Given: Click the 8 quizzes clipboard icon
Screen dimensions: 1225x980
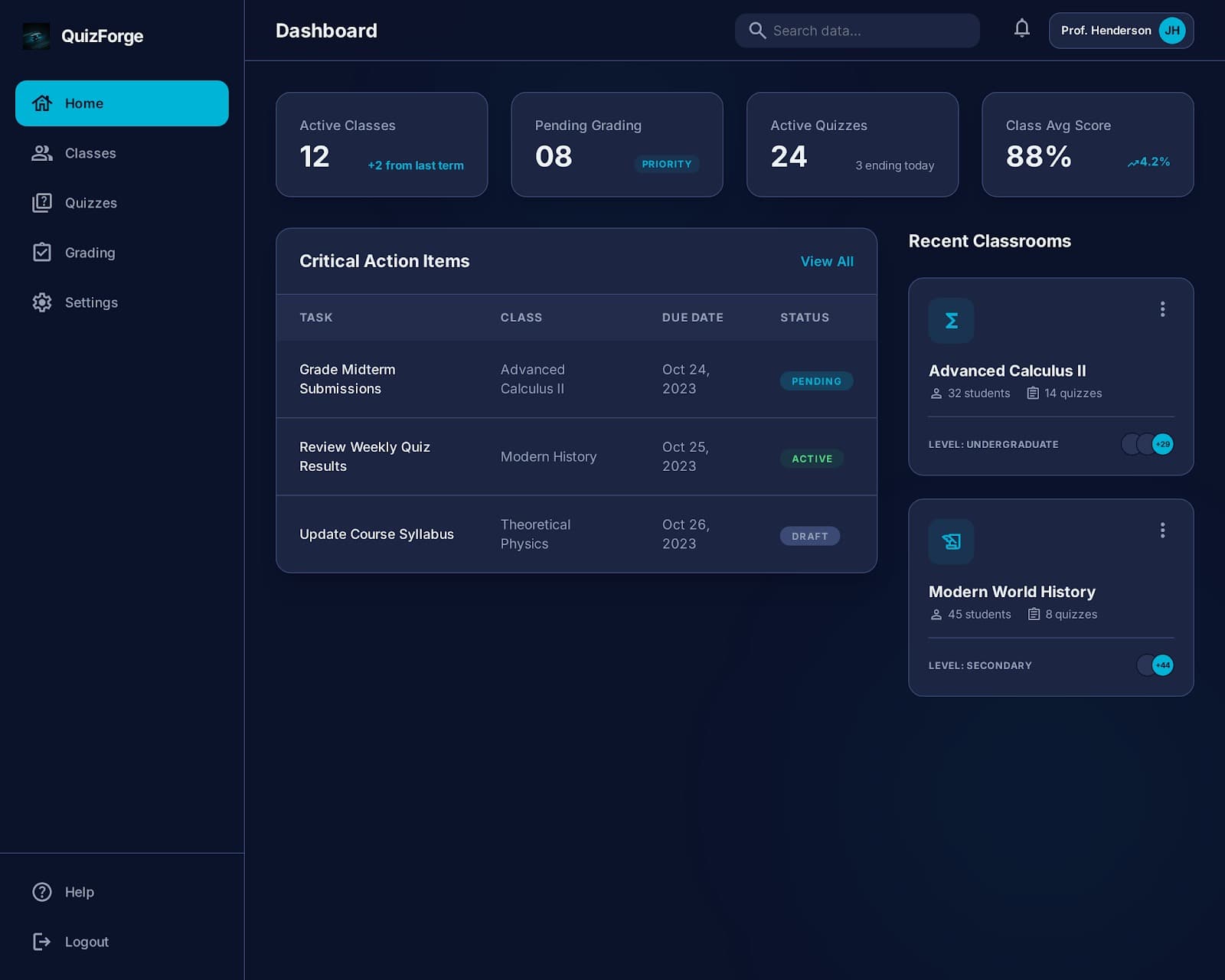Looking at the screenshot, I should pyautogui.click(x=1034, y=615).
